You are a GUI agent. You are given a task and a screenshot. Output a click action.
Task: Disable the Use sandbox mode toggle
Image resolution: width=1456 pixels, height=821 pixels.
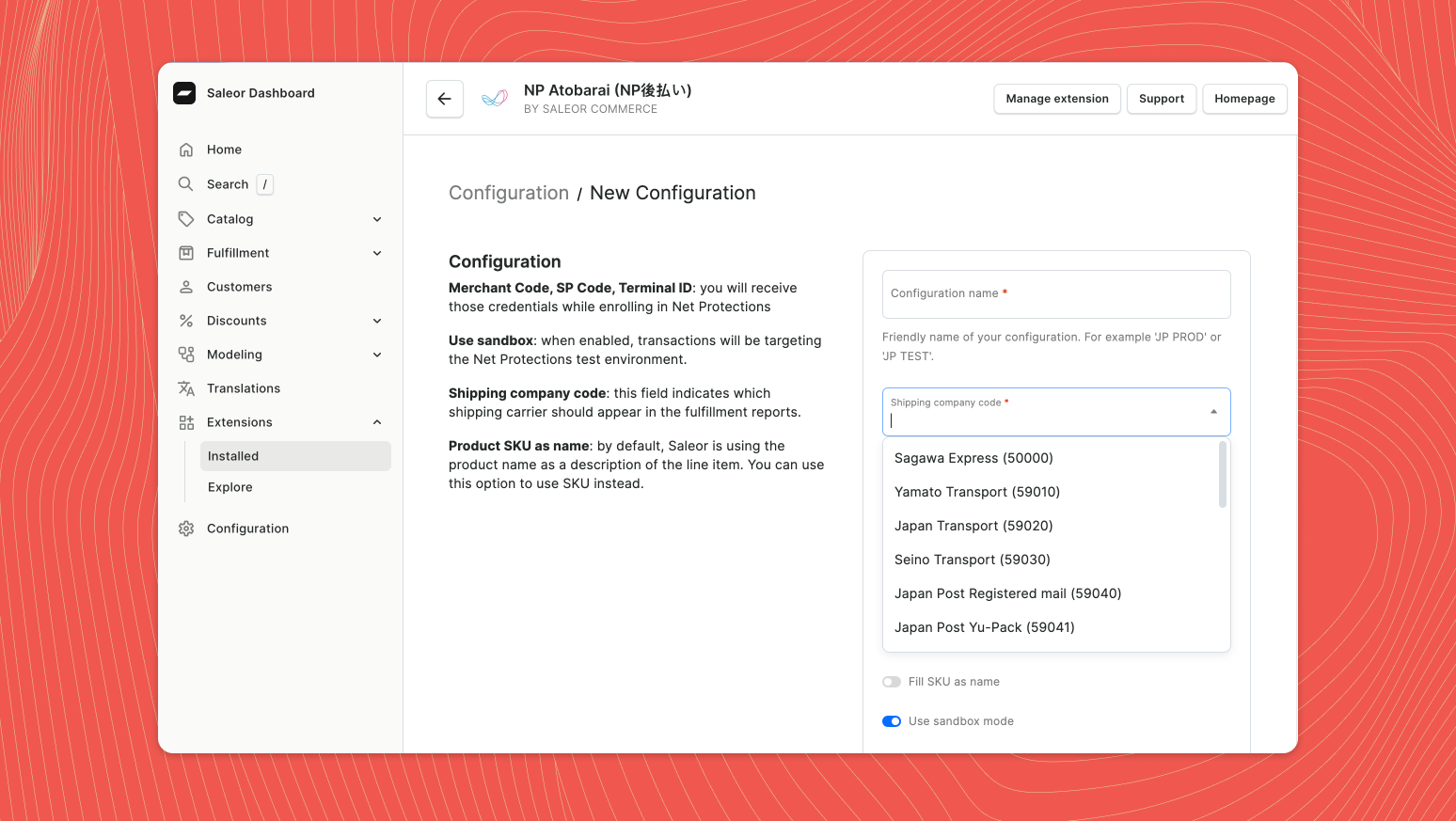click(892, 721)
